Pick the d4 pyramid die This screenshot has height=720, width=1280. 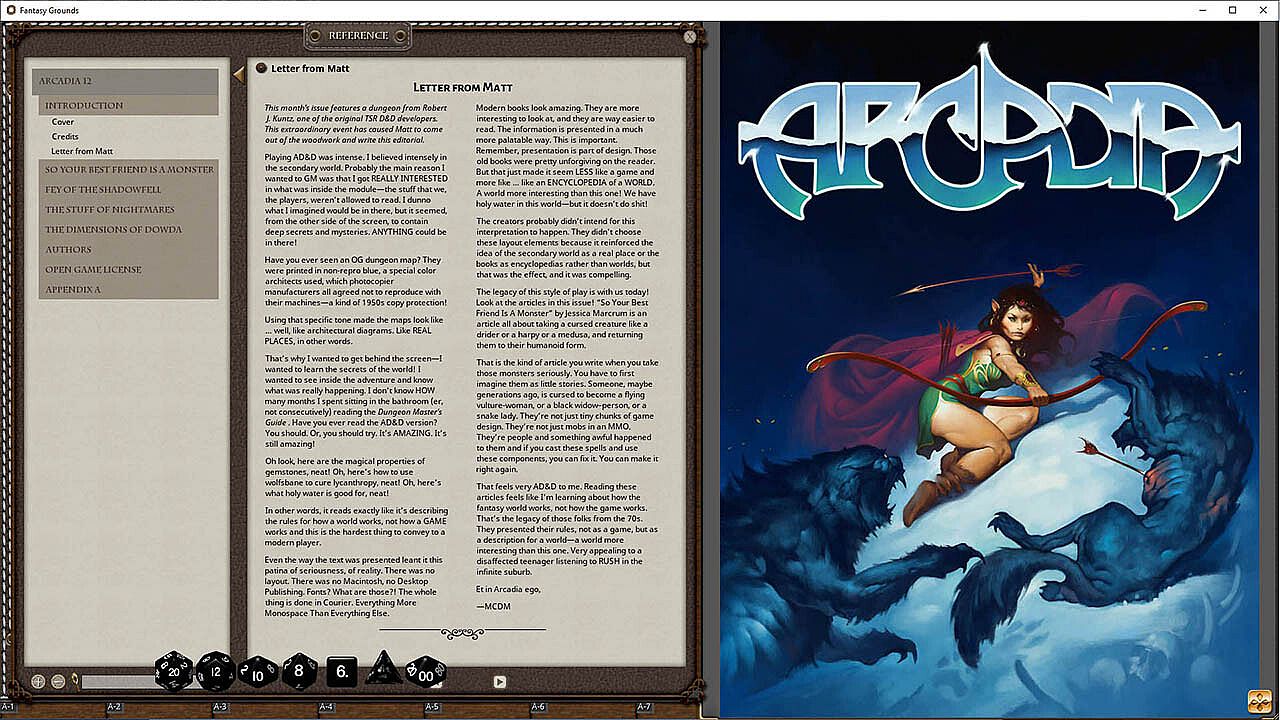383,669
